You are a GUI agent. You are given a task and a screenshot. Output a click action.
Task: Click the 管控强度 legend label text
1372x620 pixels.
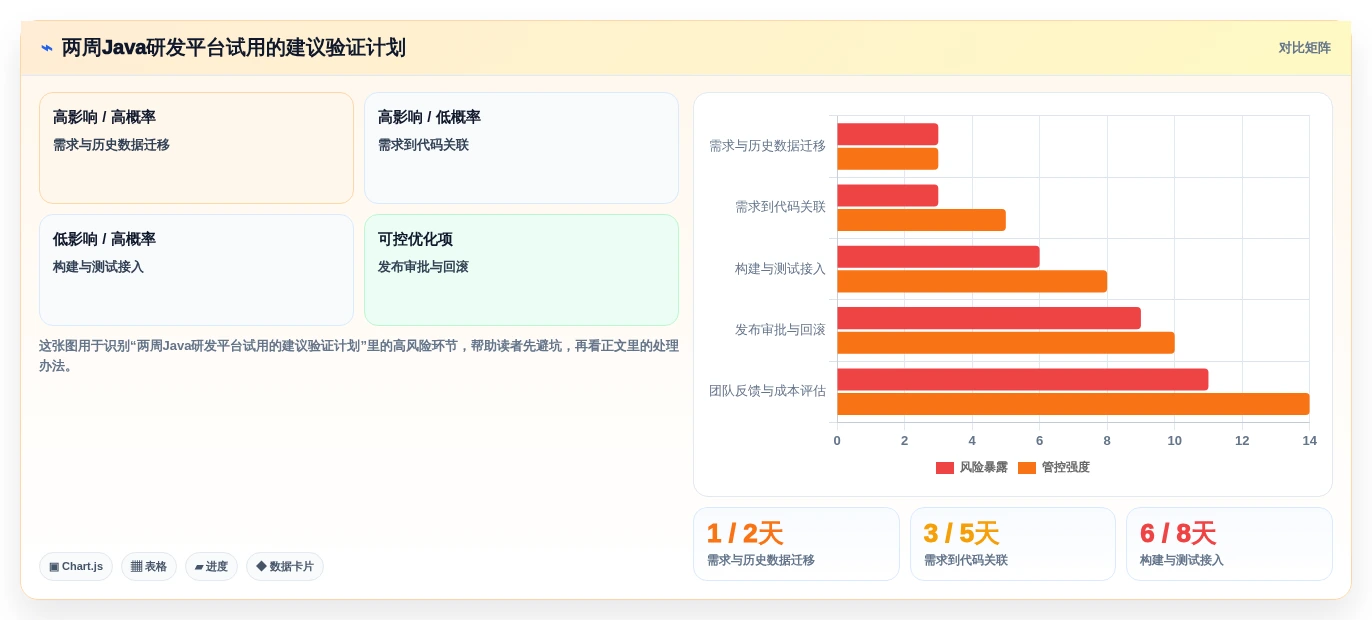point(1066,468)
